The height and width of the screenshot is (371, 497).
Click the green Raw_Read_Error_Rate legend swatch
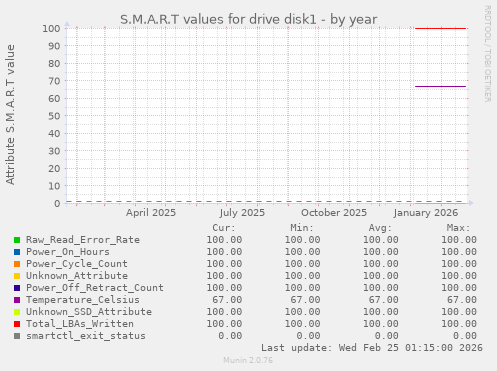pyautogui.click(x=17, y=240)
